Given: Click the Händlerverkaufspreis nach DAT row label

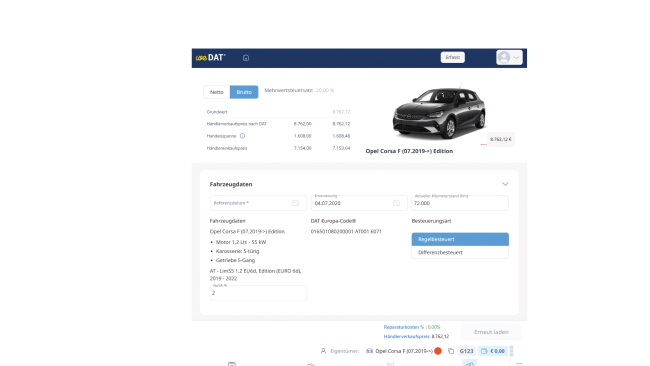Looking at the screenshot, I should pos(237,124).
